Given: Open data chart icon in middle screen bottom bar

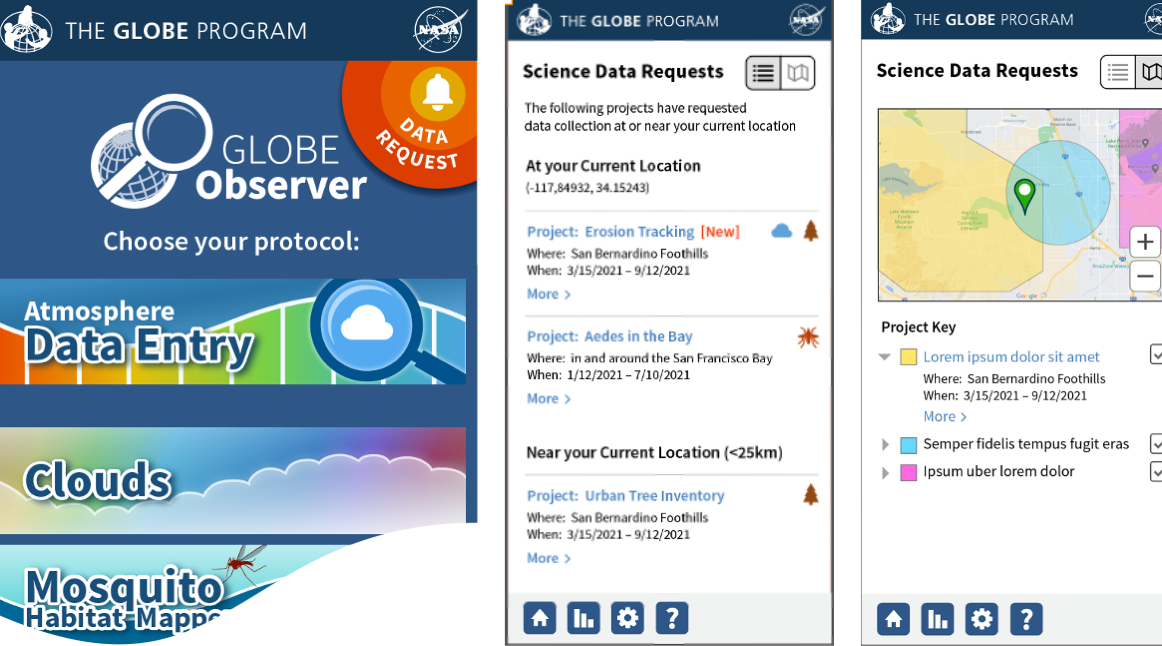Looking at the screenshot, I should pos(584,618).
